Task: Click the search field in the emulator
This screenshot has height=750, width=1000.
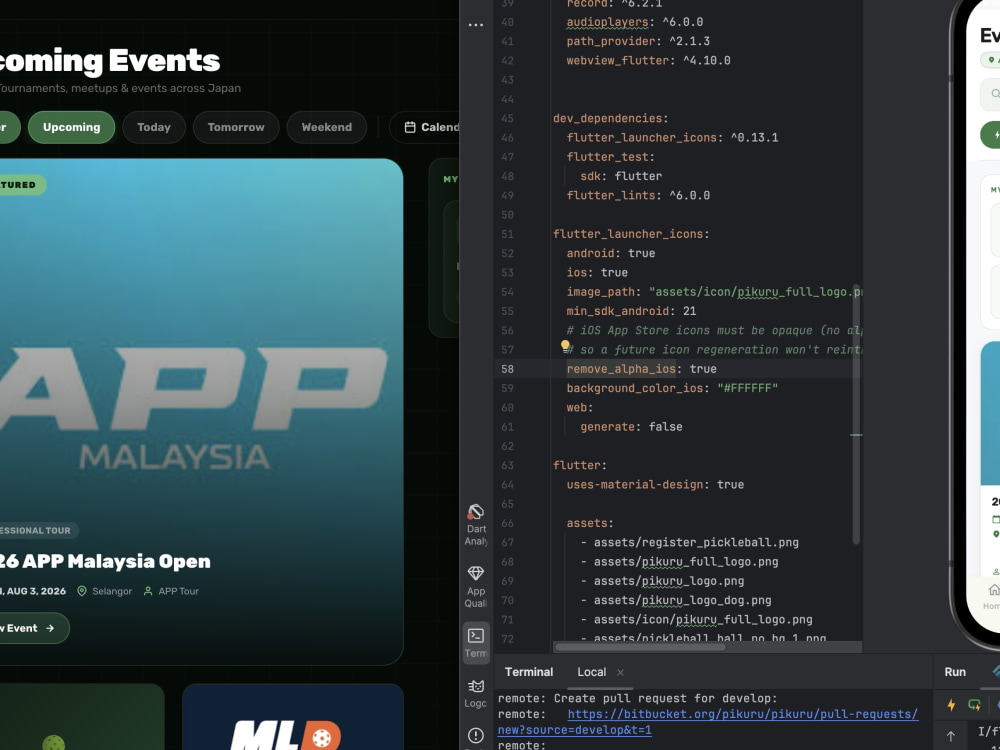Action: (990, 94)
